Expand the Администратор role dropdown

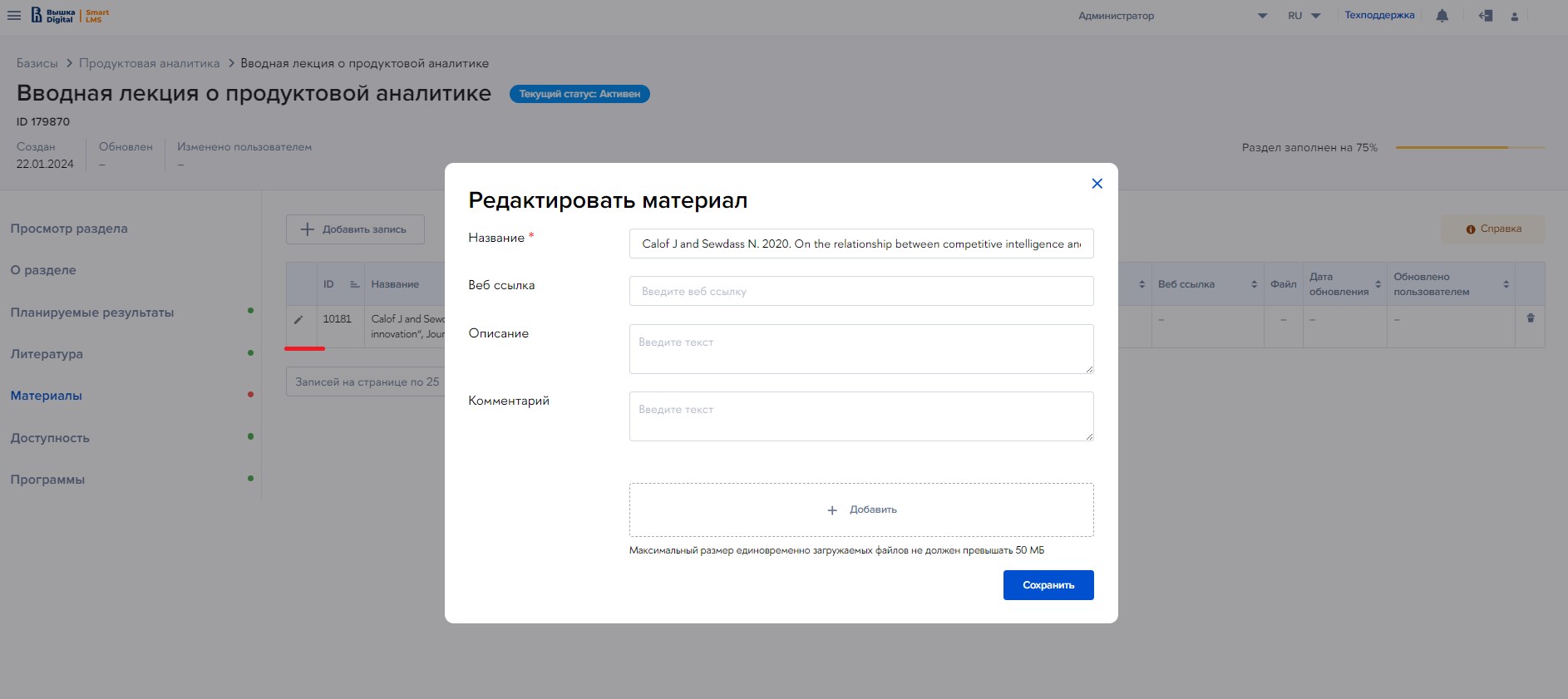[1262, 16]
